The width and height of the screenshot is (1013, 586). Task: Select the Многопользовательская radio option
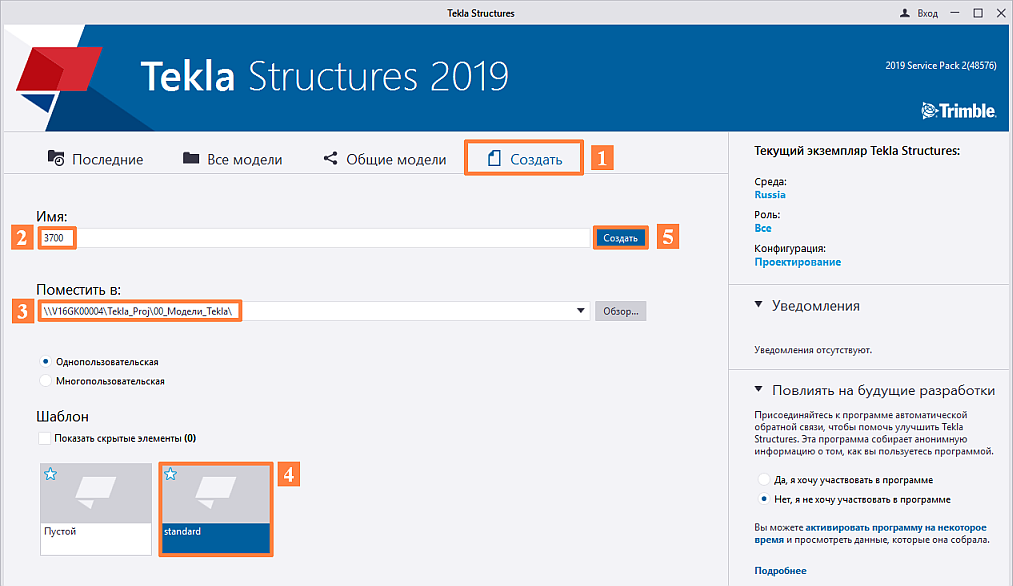pyautogui.click(x=45, y=381)
